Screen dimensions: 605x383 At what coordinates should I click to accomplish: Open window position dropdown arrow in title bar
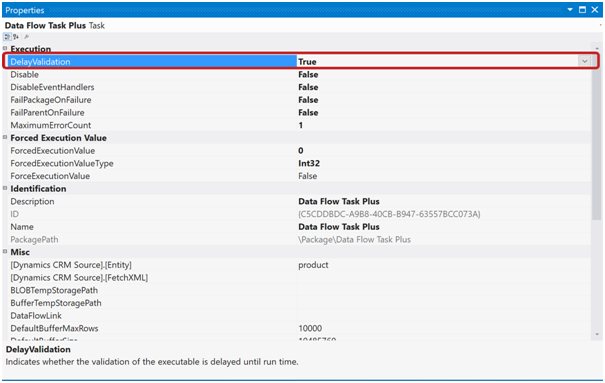pyautogui.click(x=570, y=10)
